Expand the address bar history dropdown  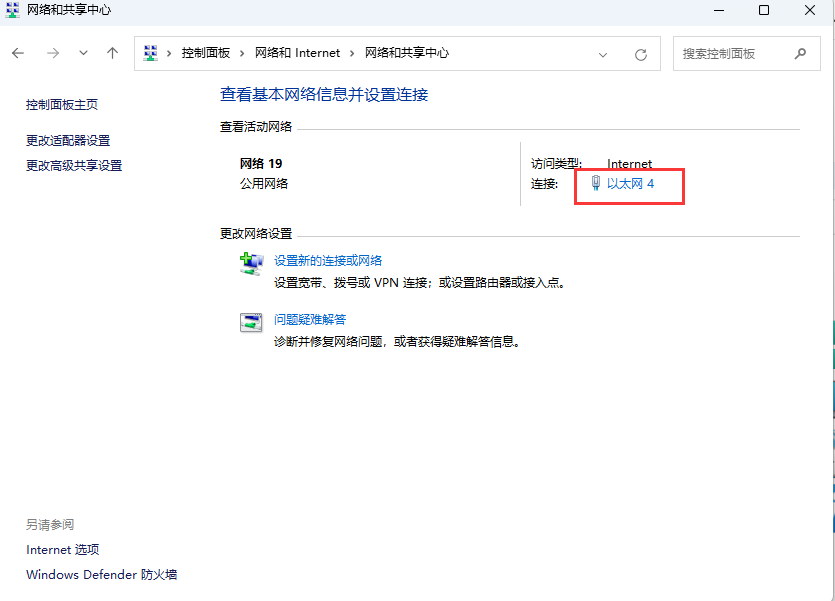[603, 54]
